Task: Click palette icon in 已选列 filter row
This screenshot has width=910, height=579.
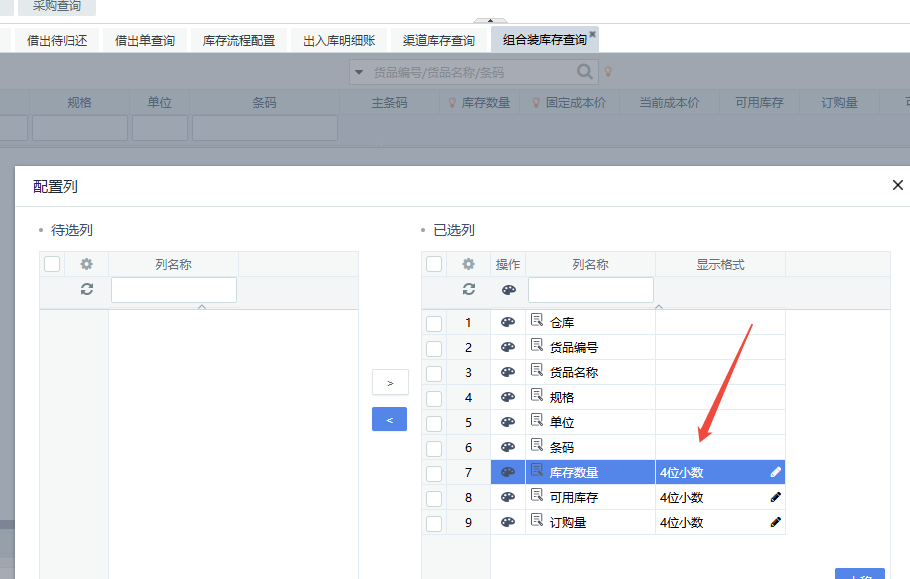Action: [508, 290]
